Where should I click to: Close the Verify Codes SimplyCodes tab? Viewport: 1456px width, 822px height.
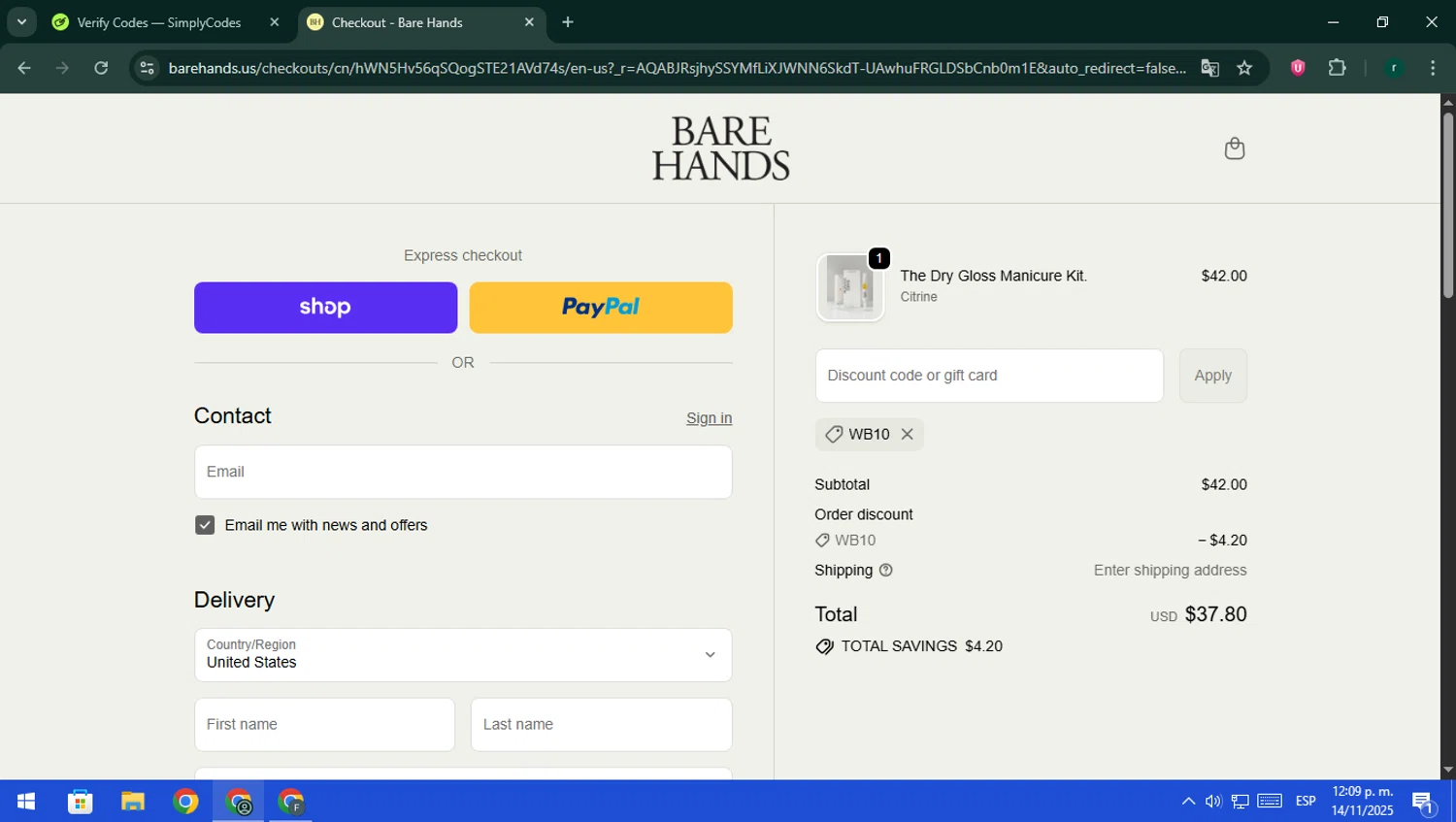275,22
